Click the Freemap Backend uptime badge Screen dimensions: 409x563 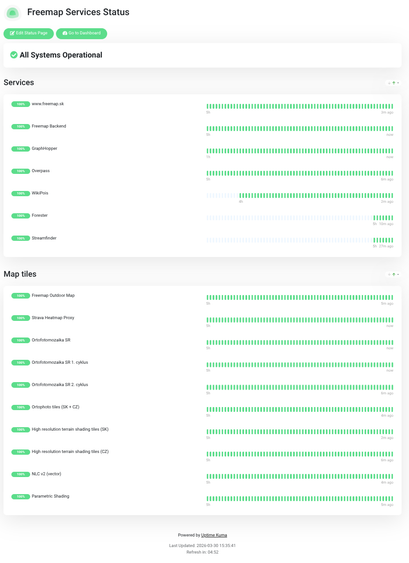[20, 126]
